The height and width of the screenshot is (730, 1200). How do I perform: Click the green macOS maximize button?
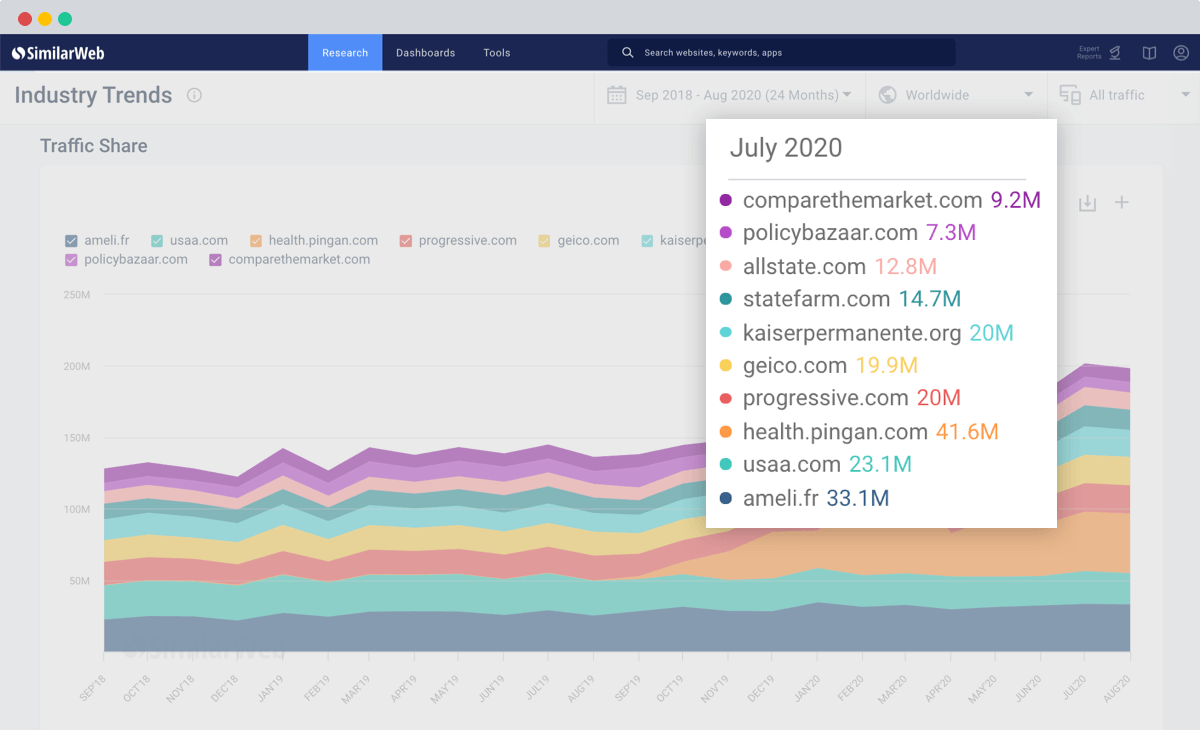pos(65,19)
